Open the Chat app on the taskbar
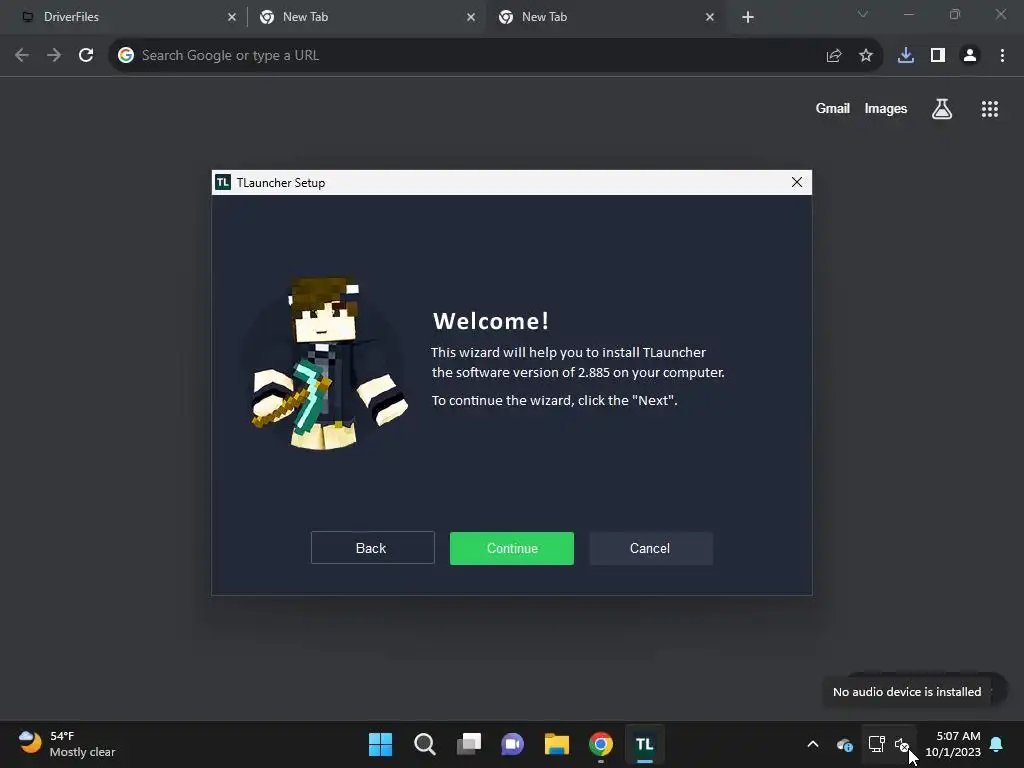The width and height of the screenshot is (1024, 768). 513,744
